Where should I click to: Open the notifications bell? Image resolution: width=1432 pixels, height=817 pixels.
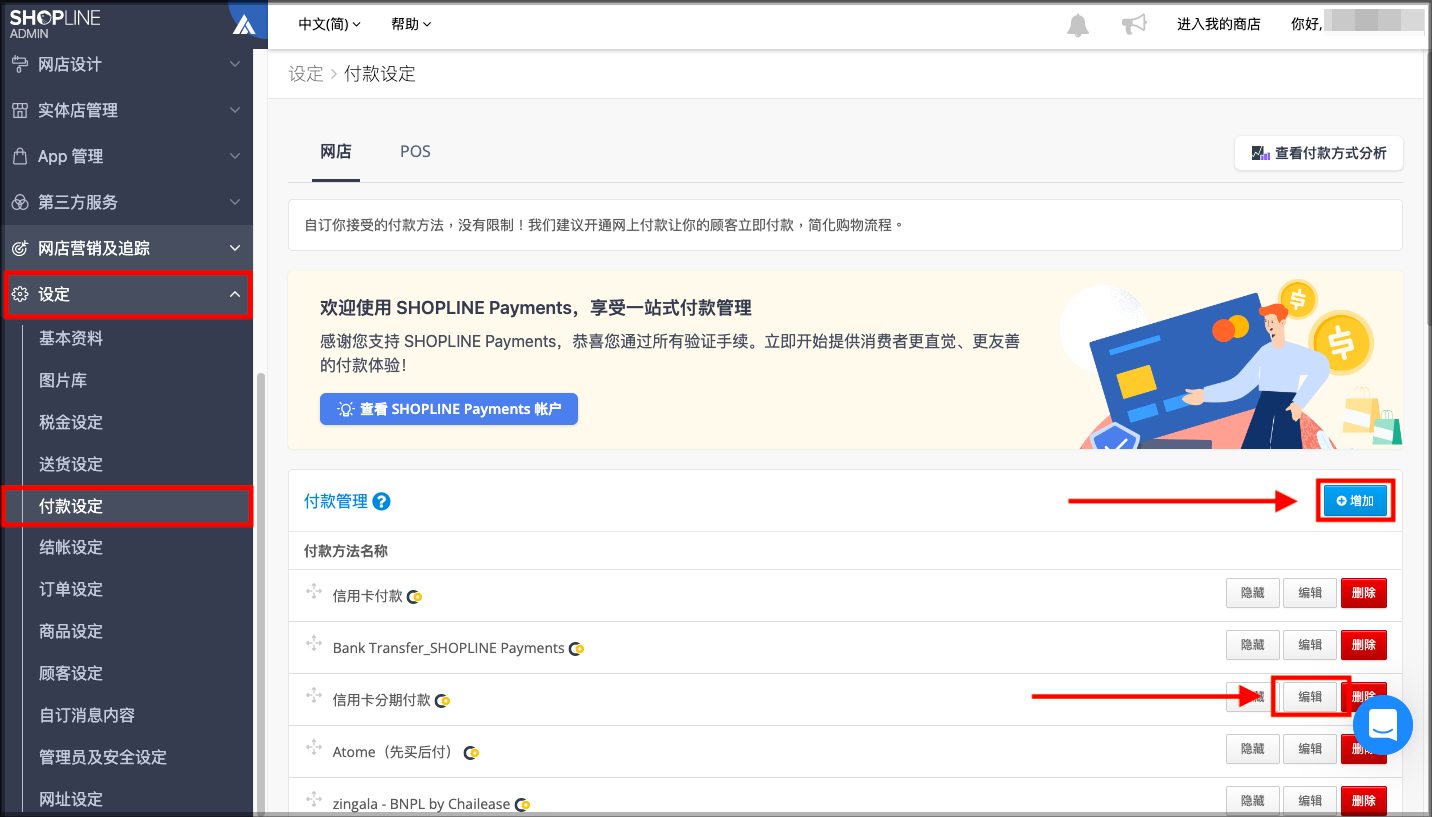point(1078,25)
